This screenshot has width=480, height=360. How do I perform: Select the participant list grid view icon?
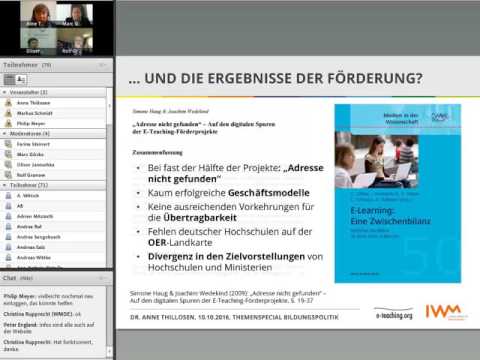tap(9, 80)
